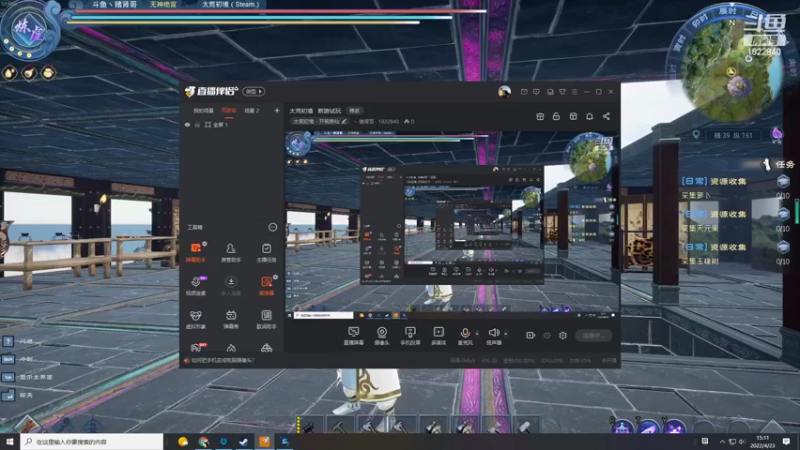Add 手机投屏 phone screen-cast source

(x=410, y=336)
